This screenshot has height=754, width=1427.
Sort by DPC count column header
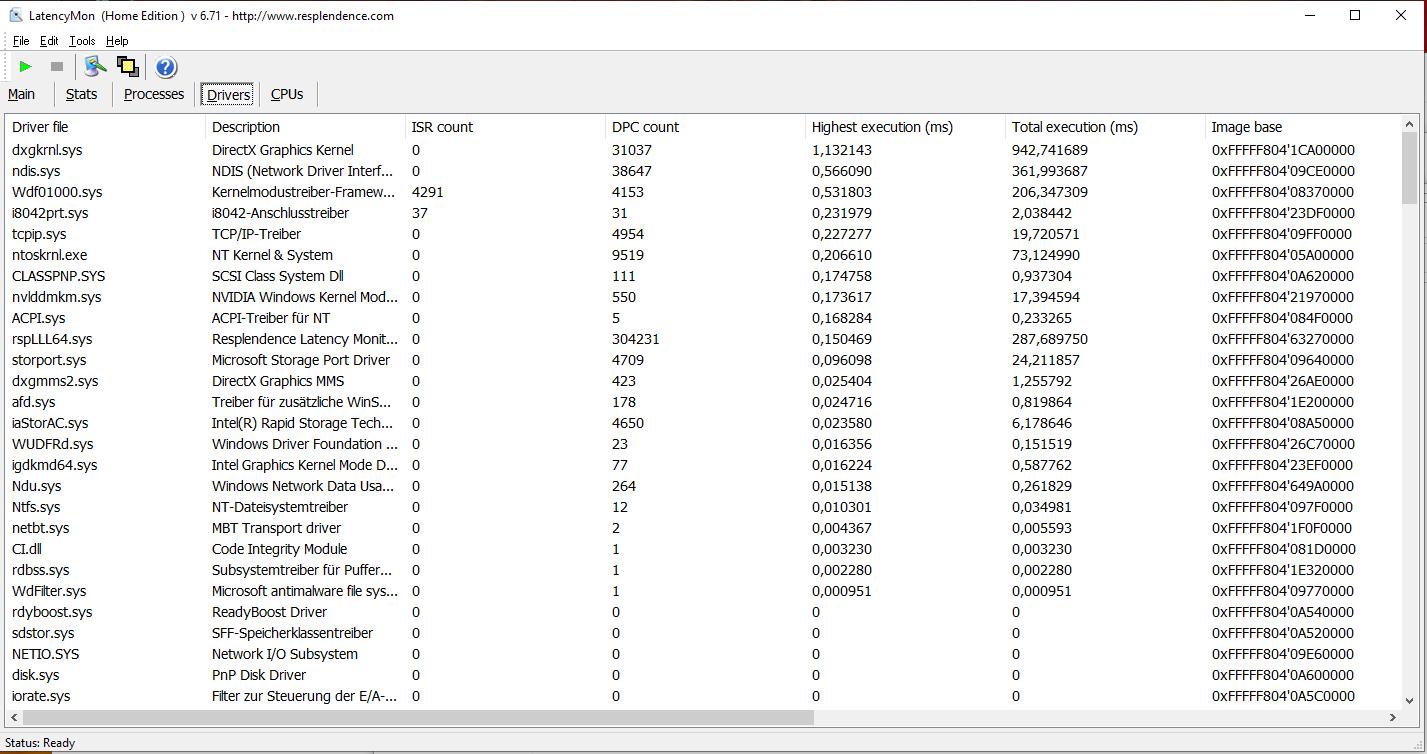click(x=706, y=127)
